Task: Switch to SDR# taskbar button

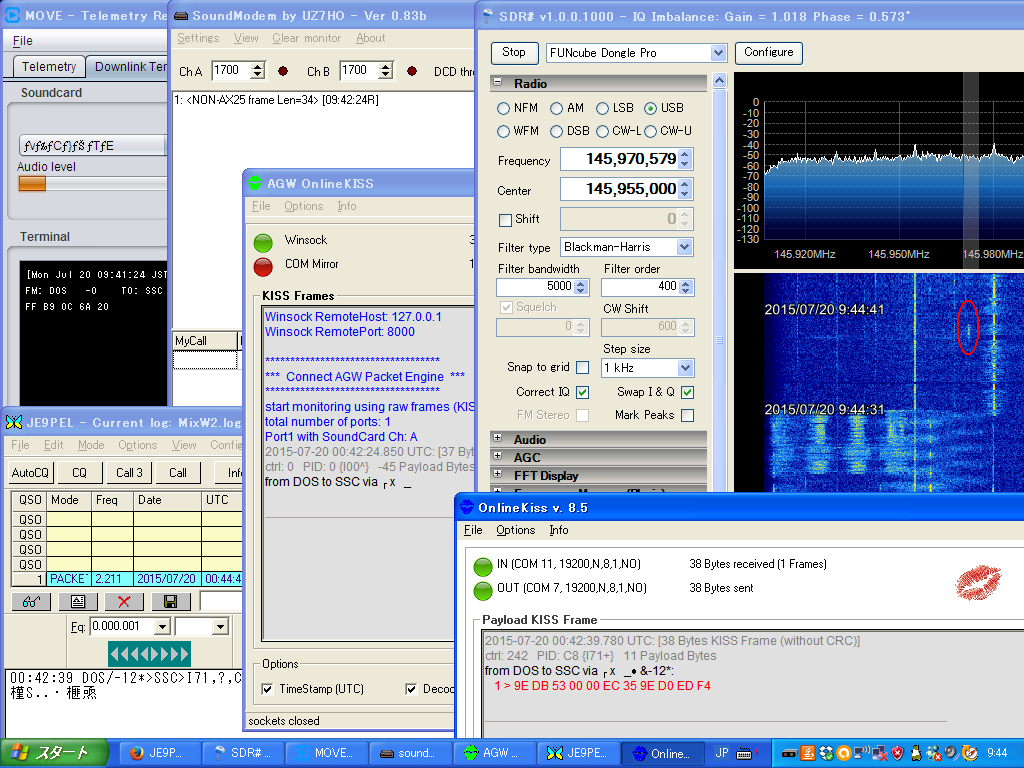Action: pos(242,753)
